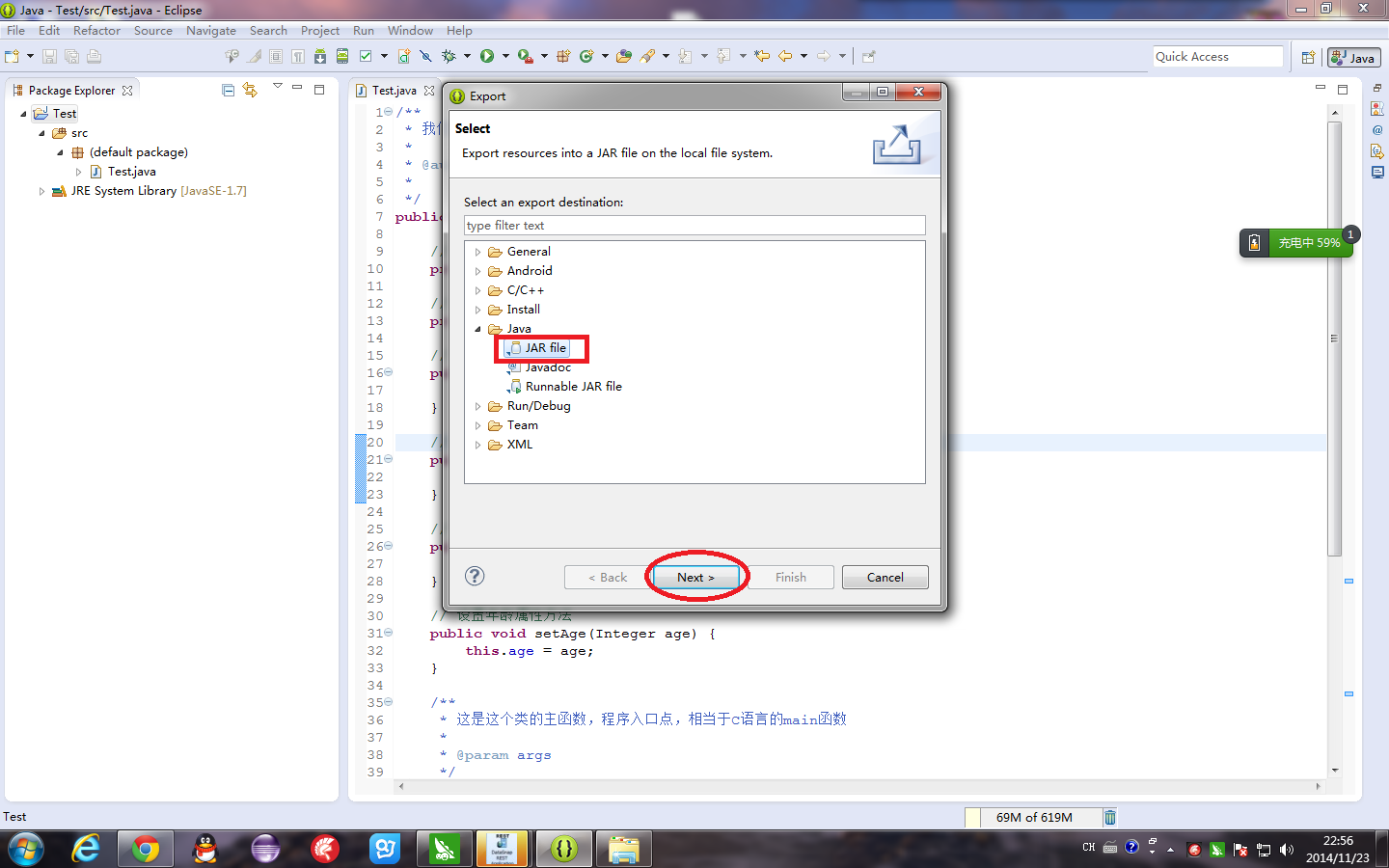Toggle Skip All Breakpoints icon

[x=425, y=56]
